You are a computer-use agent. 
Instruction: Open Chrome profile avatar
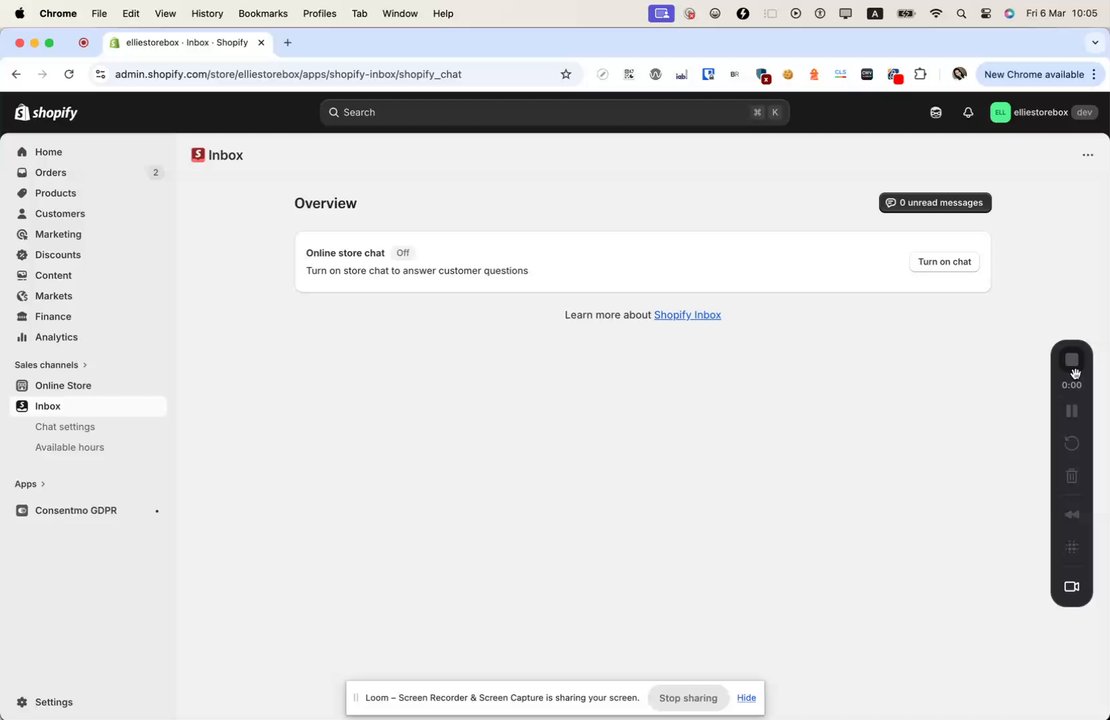(x=959, y=74)
